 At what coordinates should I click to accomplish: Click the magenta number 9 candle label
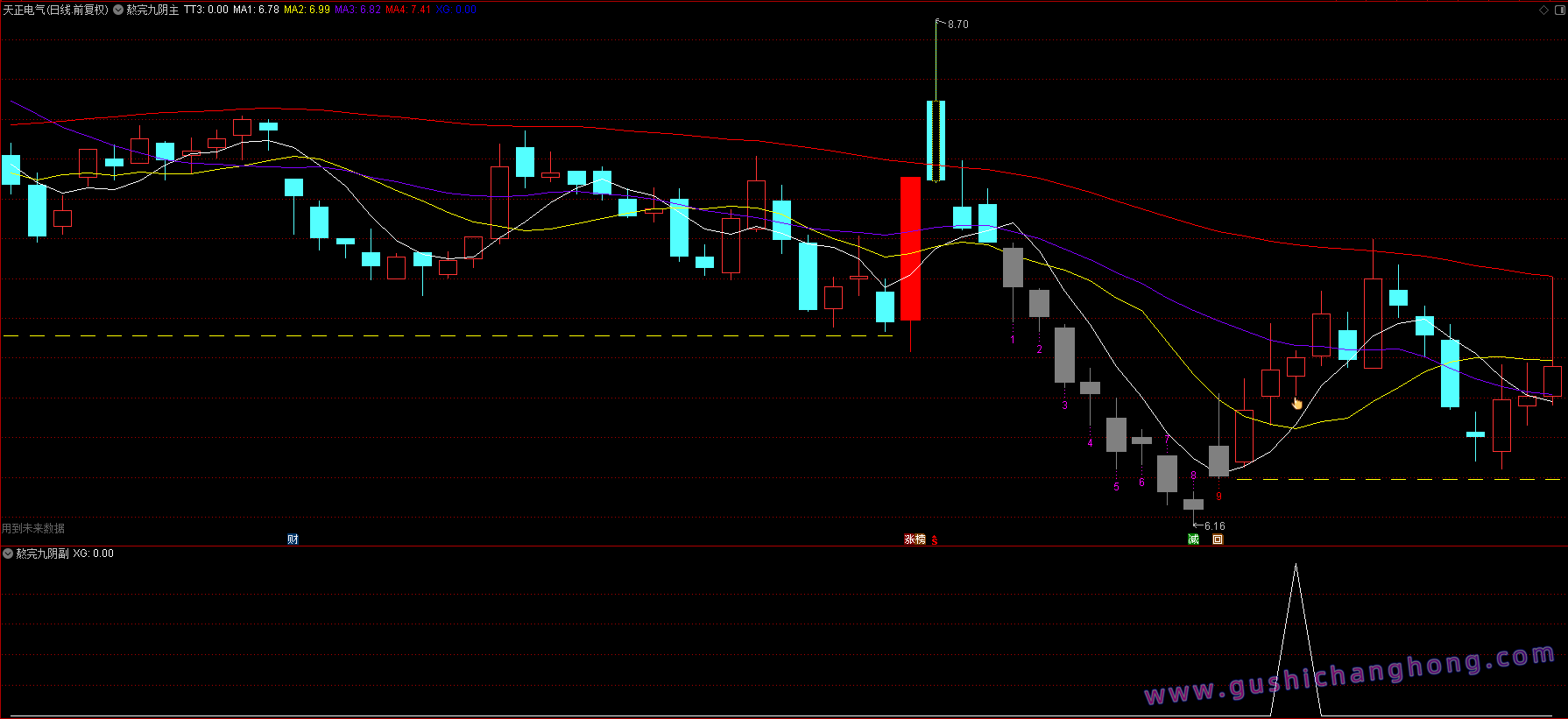pyautogui.click(x=1218, y=497)
